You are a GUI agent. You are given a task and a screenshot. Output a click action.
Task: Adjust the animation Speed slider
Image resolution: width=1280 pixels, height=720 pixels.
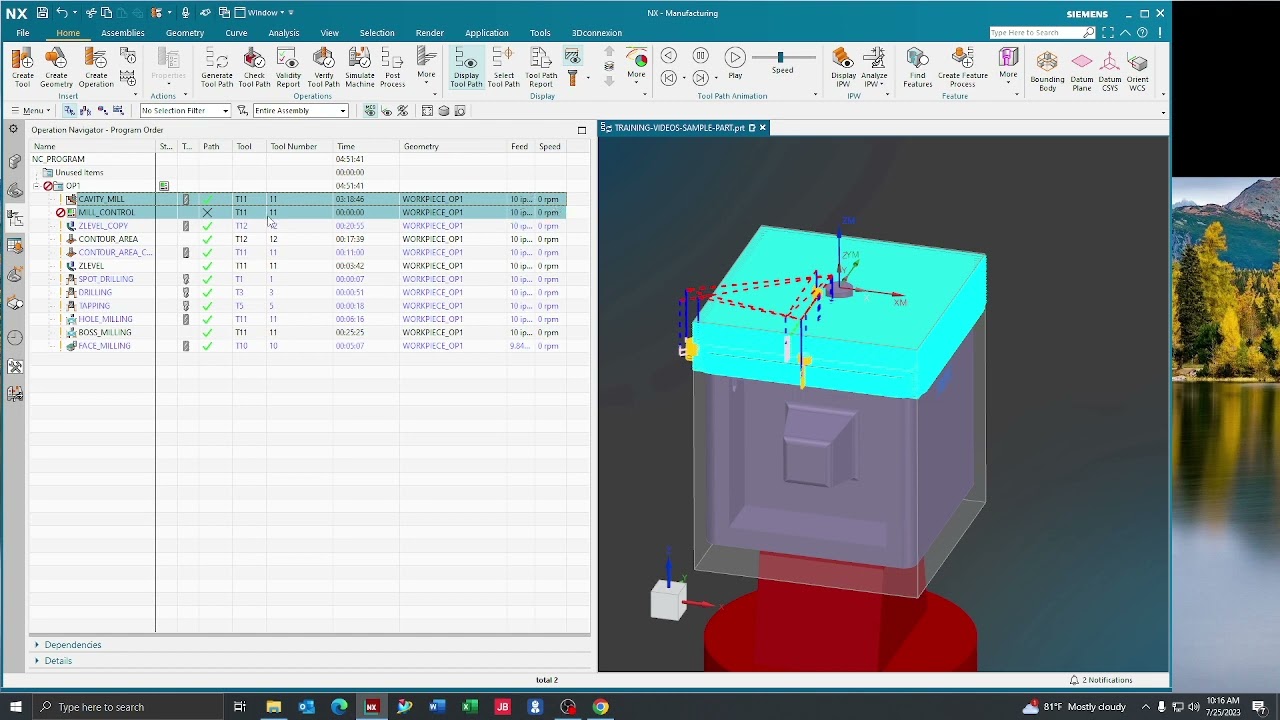pyautogui.click(x=782, y=58)
